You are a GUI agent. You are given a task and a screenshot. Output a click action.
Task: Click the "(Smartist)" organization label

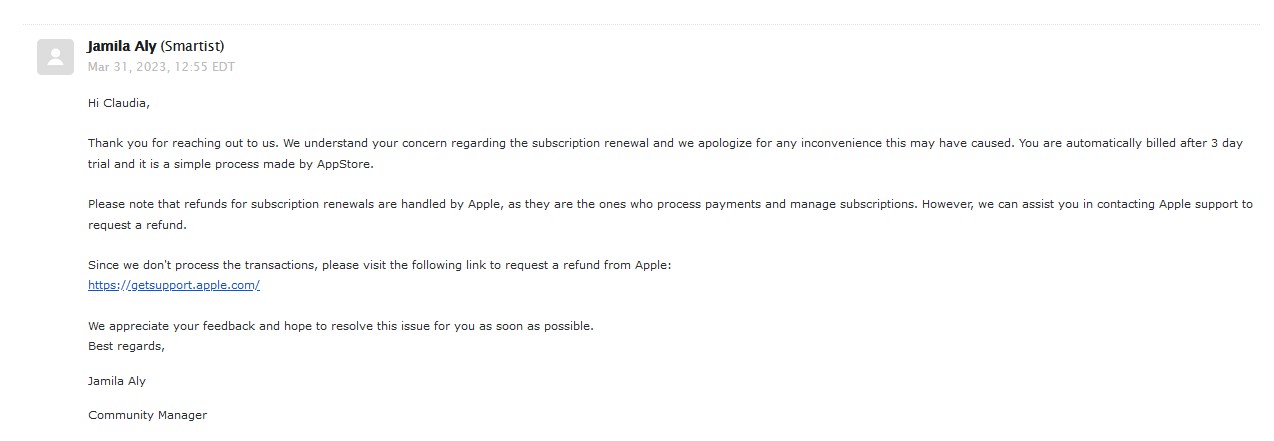point(192,46)
